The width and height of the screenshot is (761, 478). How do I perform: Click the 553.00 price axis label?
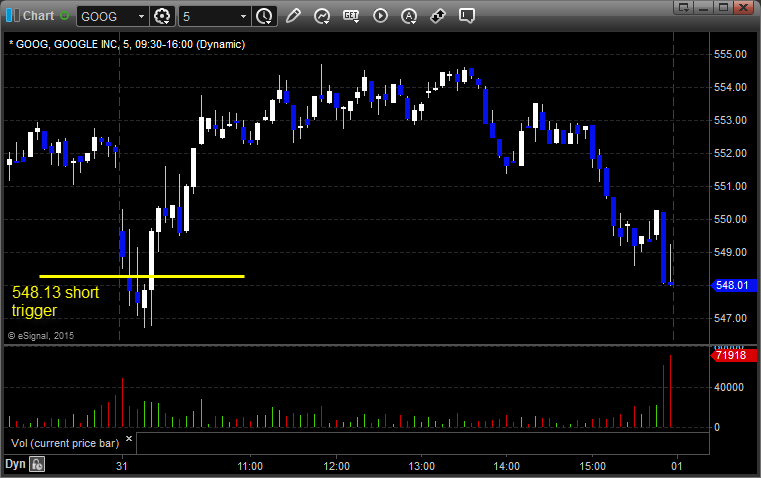click(730, 120)
